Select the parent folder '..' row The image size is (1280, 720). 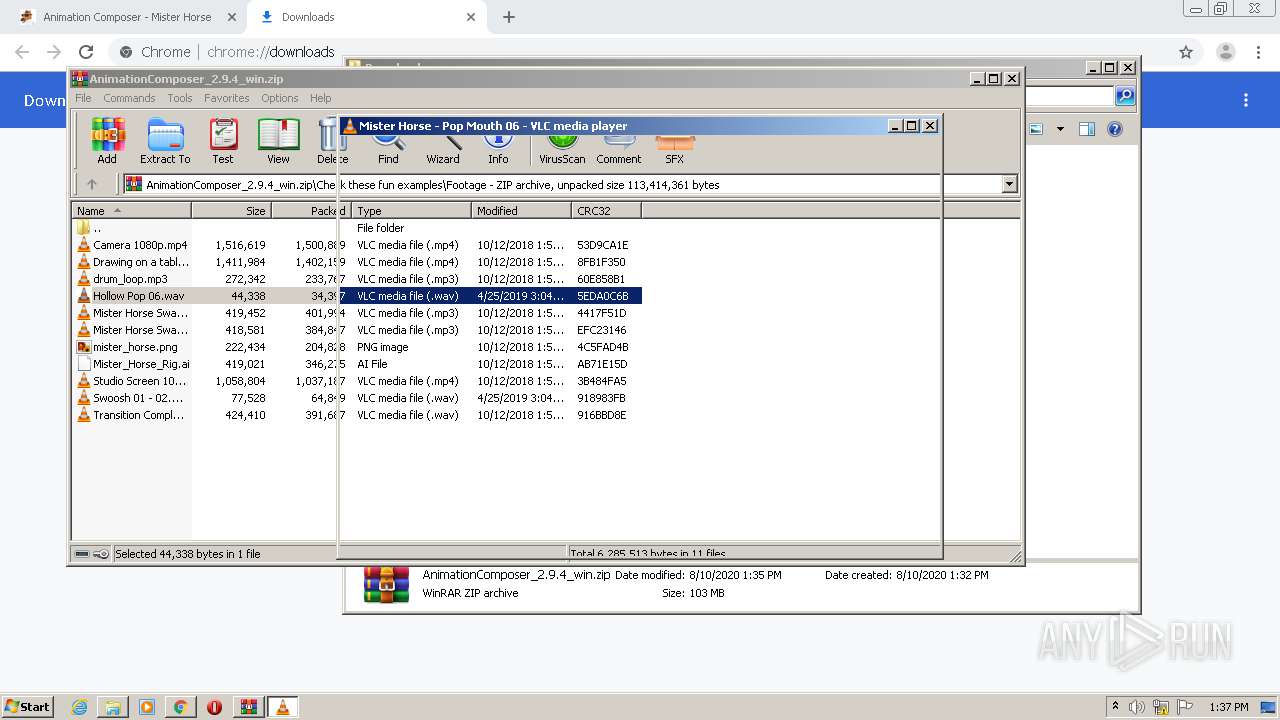click(357, 228)
